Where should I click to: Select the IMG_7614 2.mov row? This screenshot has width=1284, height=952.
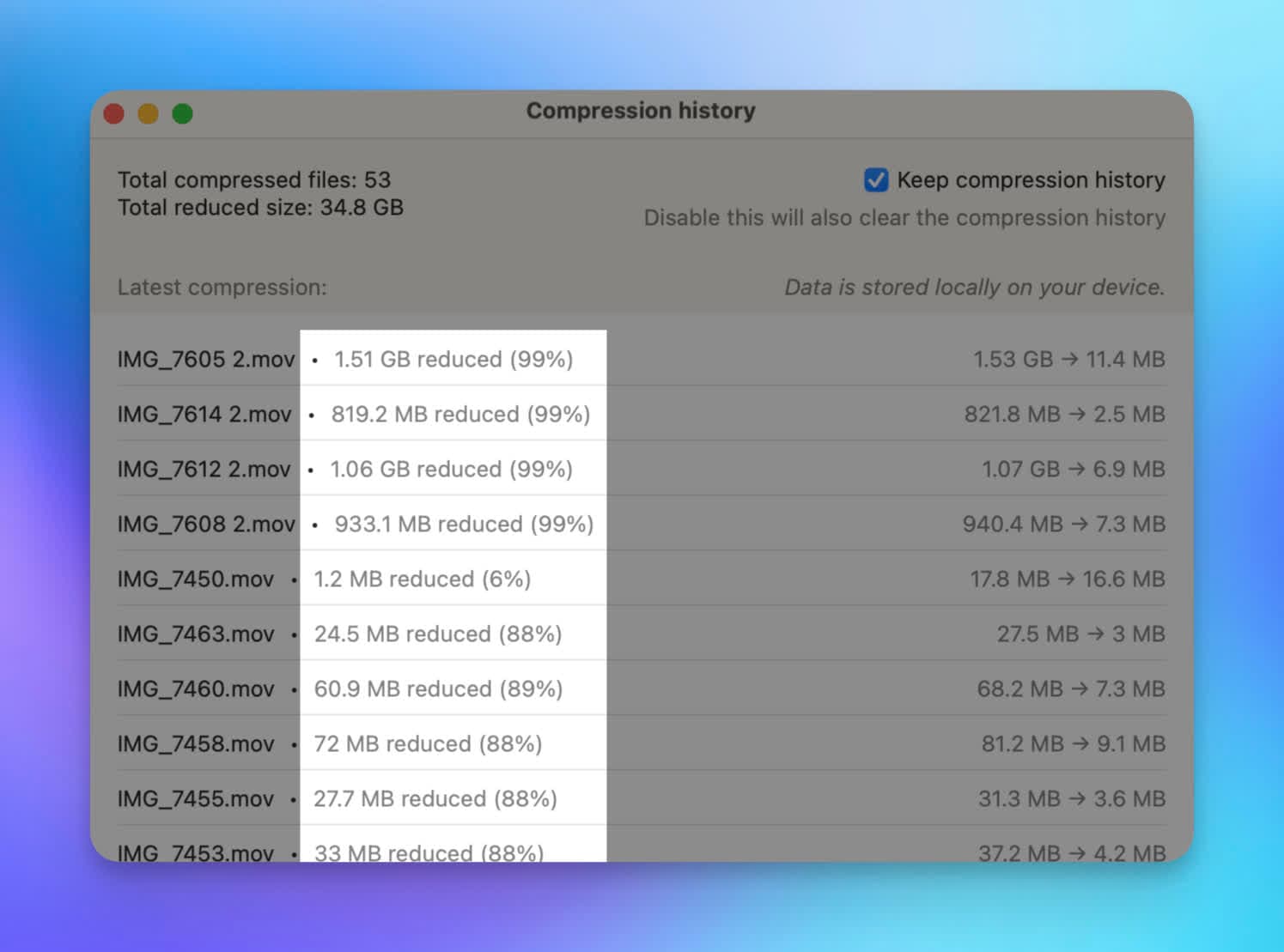[x=204, y=414]
